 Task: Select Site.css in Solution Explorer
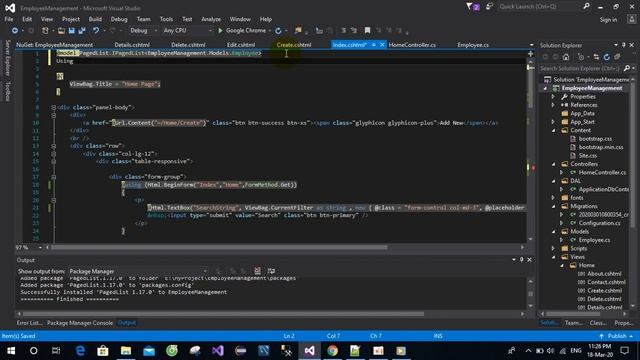click(587, 156)
